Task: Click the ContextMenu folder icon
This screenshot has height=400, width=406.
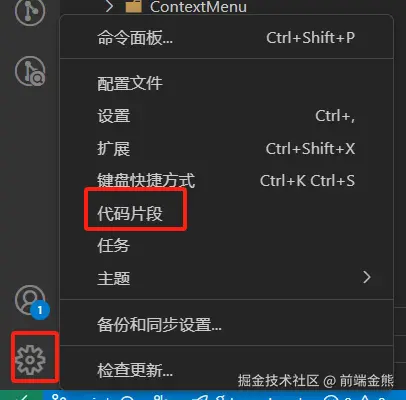Action: click(x=134, y=6)
